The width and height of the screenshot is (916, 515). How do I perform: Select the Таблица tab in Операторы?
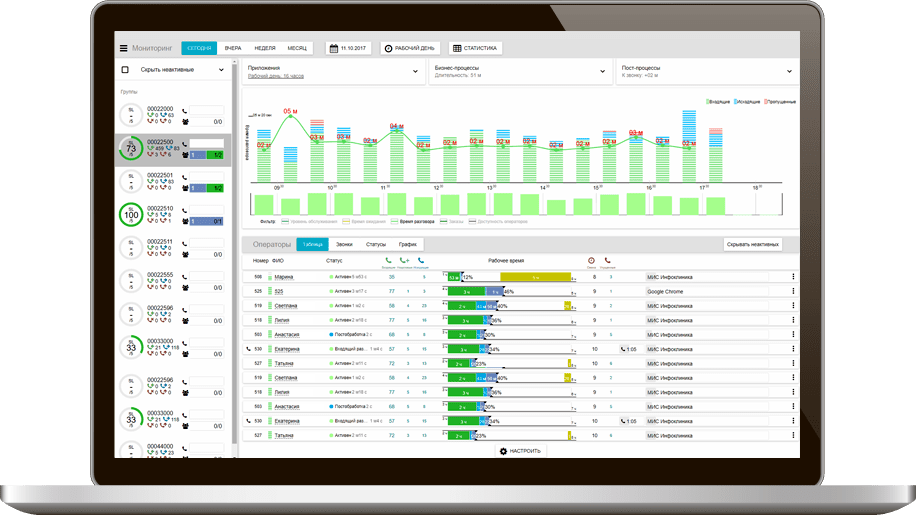click(x=313, y=245)
